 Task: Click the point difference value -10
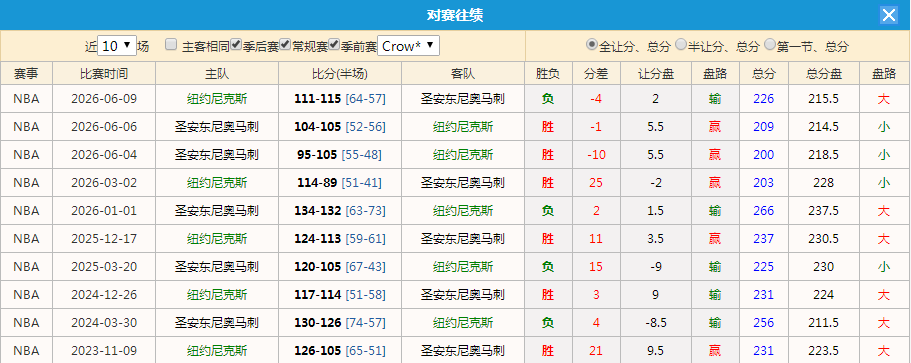point(596,155)
